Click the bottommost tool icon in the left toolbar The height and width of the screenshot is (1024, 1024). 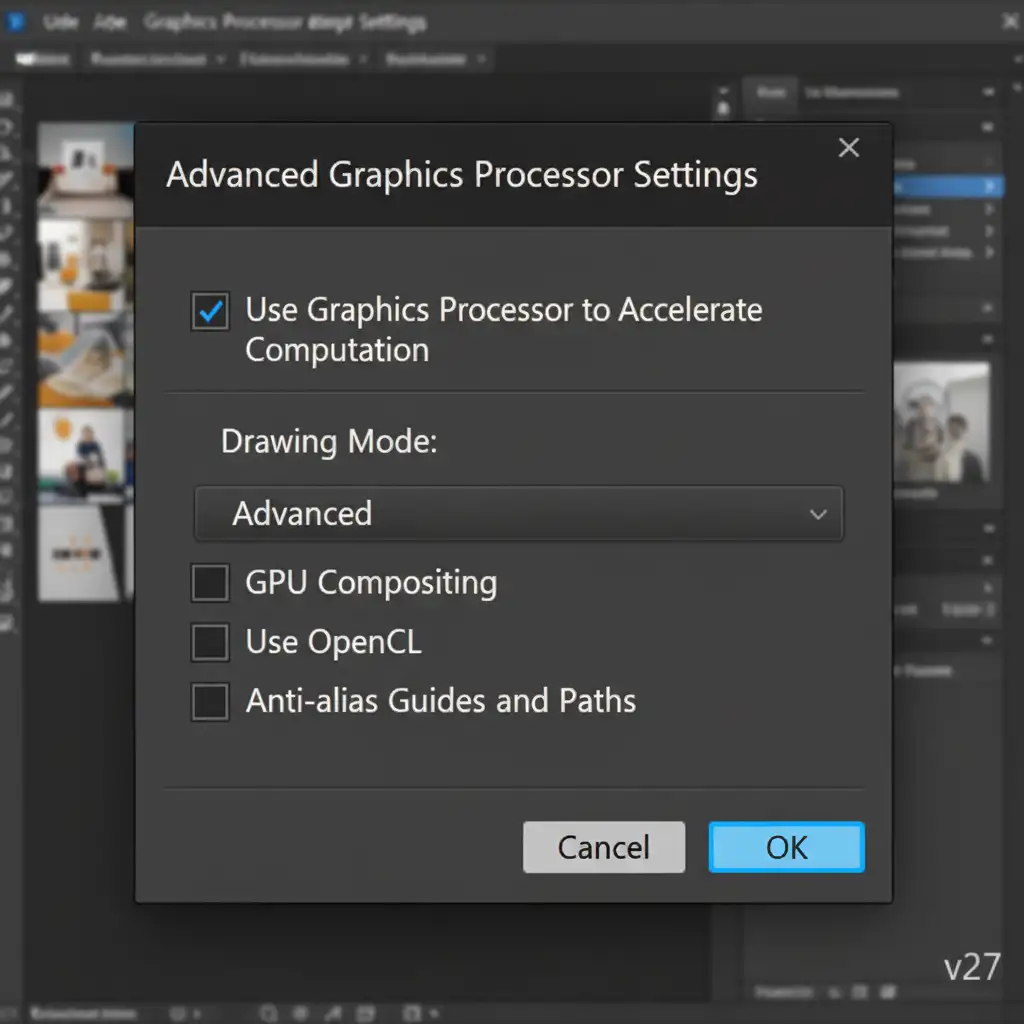pyautogui.click(x=8, y=622)
